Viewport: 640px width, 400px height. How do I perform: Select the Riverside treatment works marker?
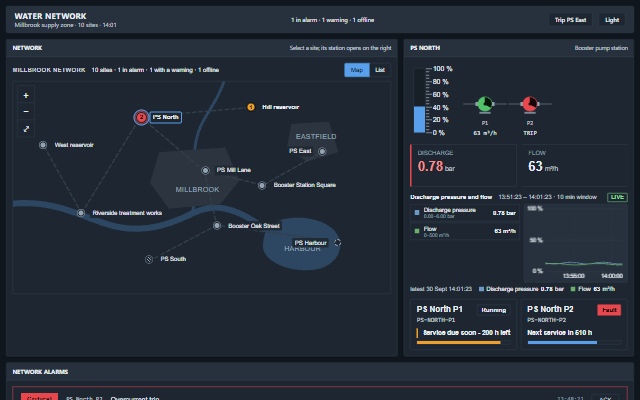coord(81,213)
